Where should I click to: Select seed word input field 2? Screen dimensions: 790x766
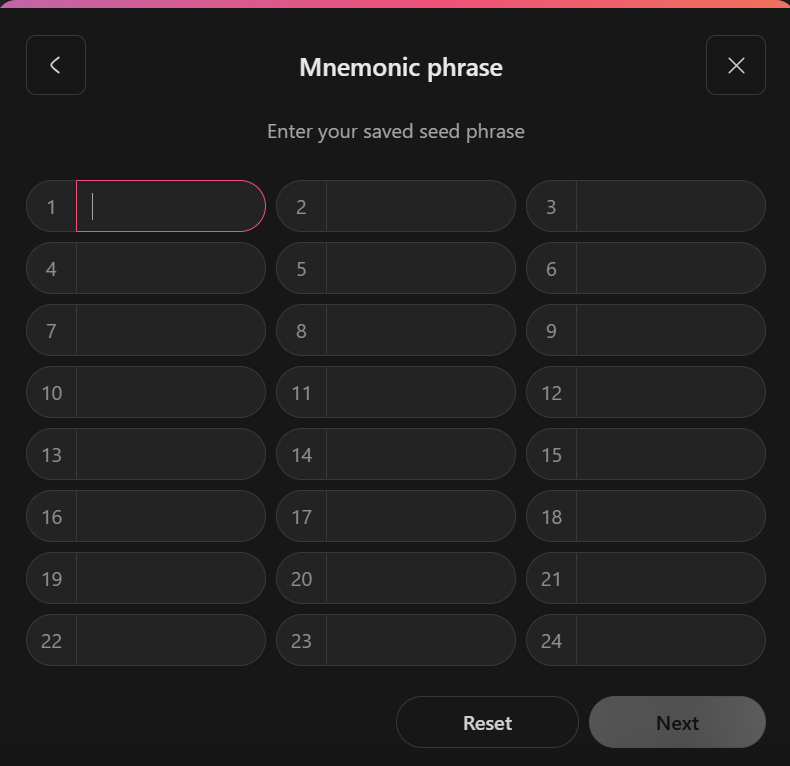[420, 207]
